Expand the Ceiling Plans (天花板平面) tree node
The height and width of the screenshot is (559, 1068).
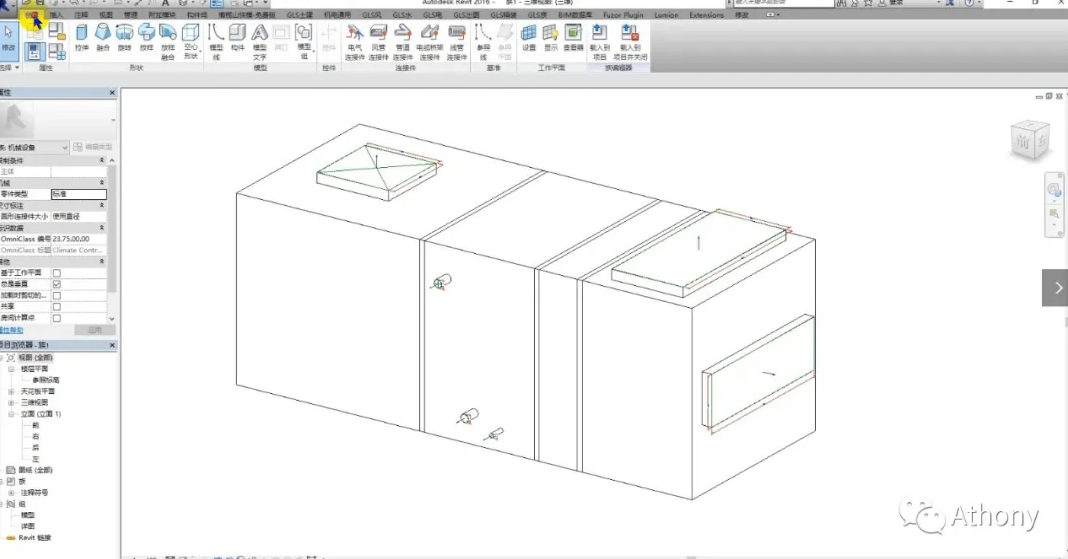point(11,392)
